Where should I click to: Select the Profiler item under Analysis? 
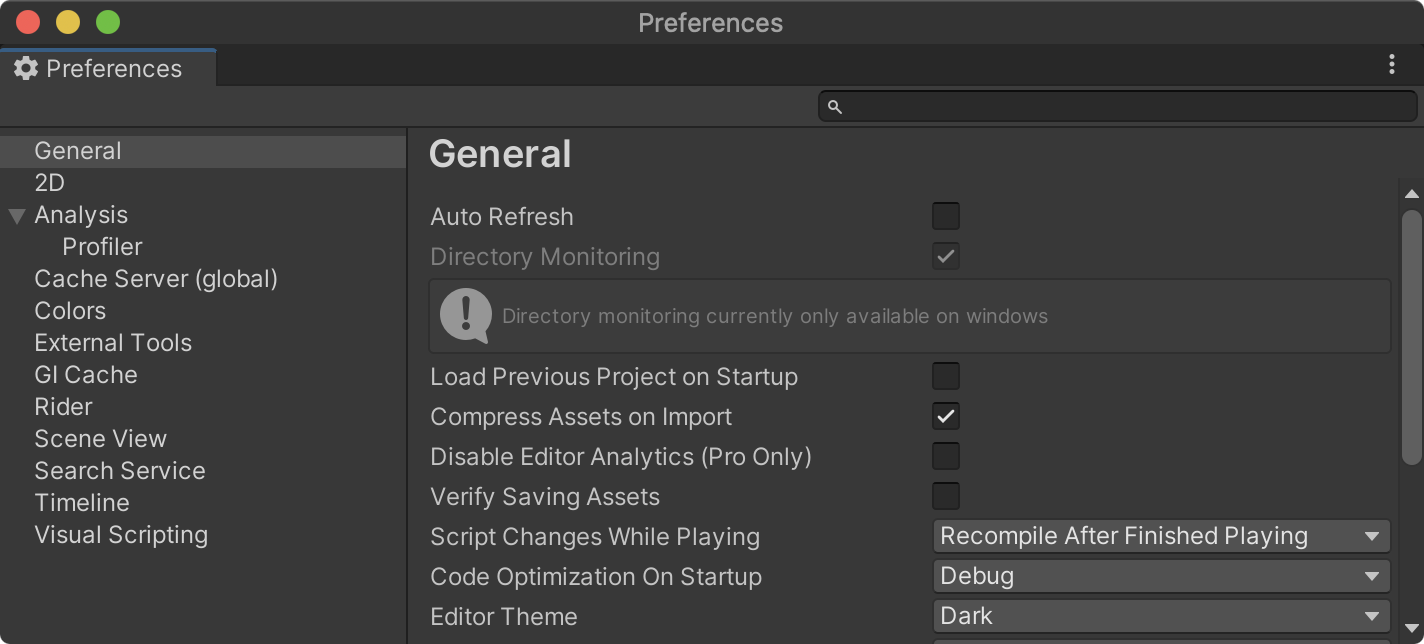(x=102, y=247)
